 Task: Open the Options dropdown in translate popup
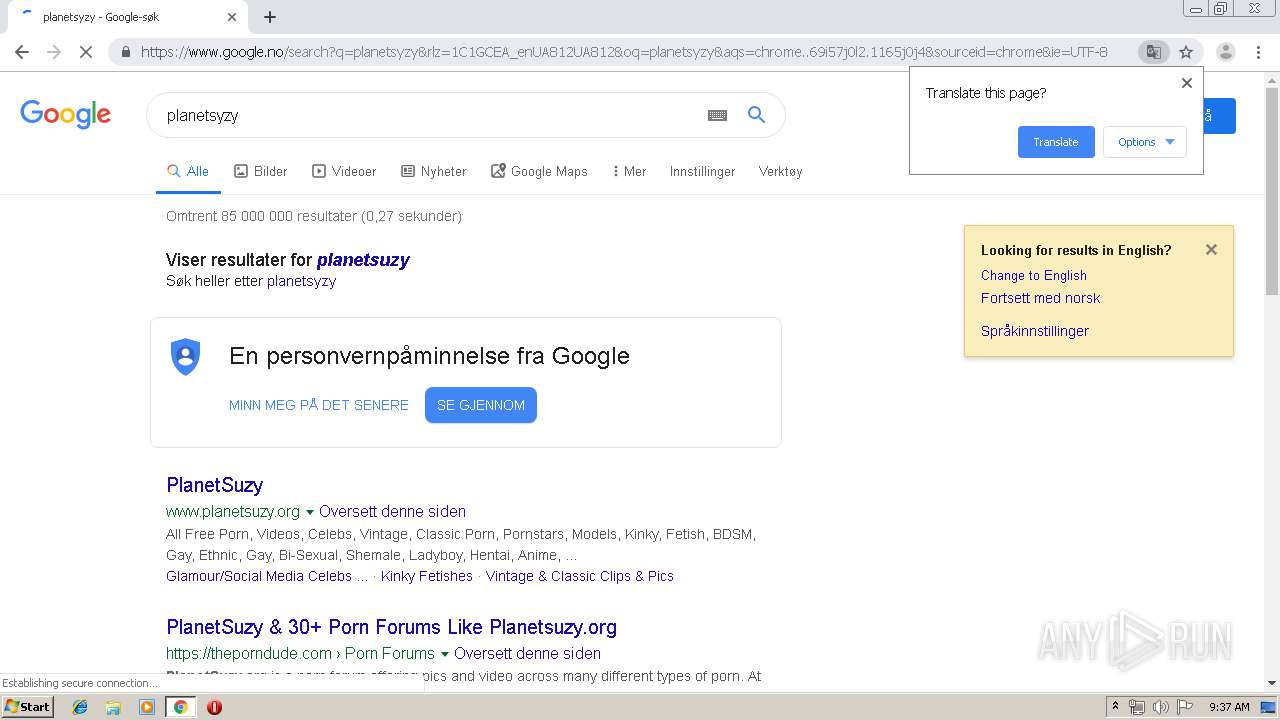pyautogui.click(x=1145, y=142)
